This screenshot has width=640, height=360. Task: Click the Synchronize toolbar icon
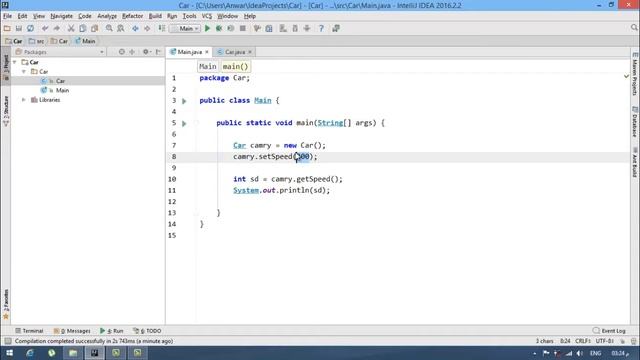pyautogui.click(x=31, y=28)
